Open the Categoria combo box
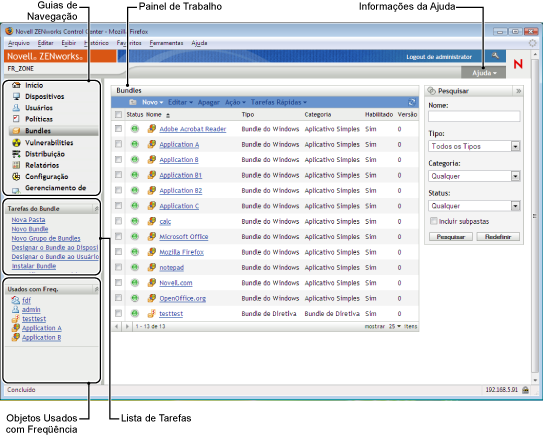This screenshot has width=543, height=436. [x=474, y=176]
